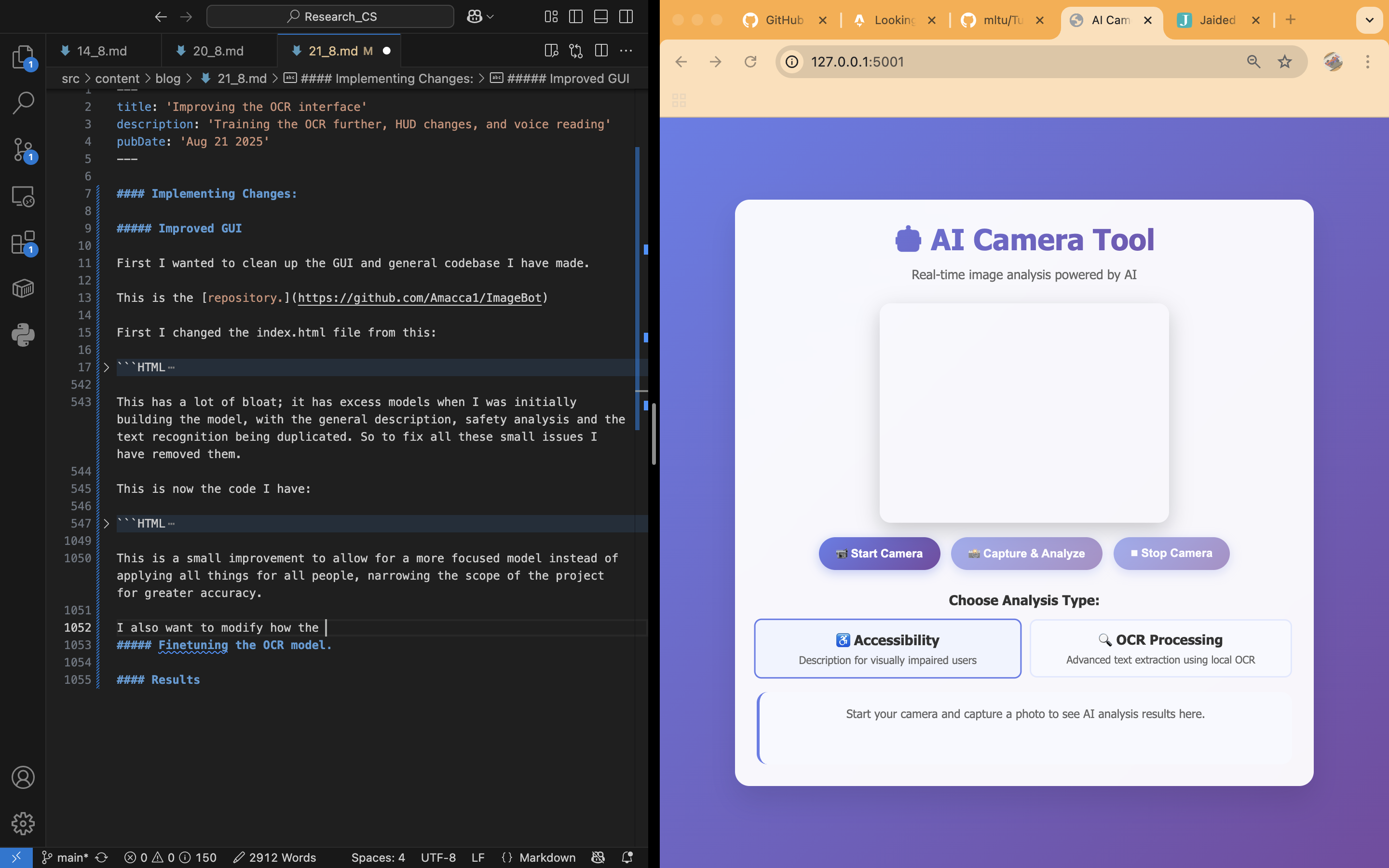The image size is (1389, 868).
Task: Open the Source Control view
Action: coord(23,150)
